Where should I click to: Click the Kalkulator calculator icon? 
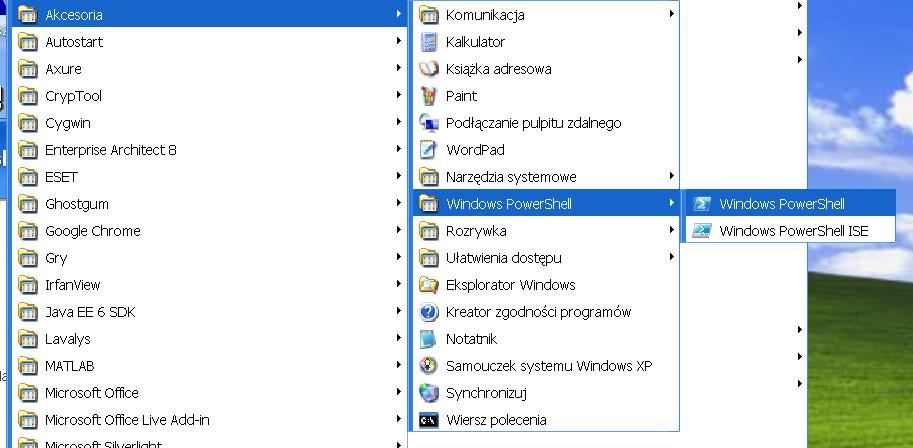click(429, 42)
